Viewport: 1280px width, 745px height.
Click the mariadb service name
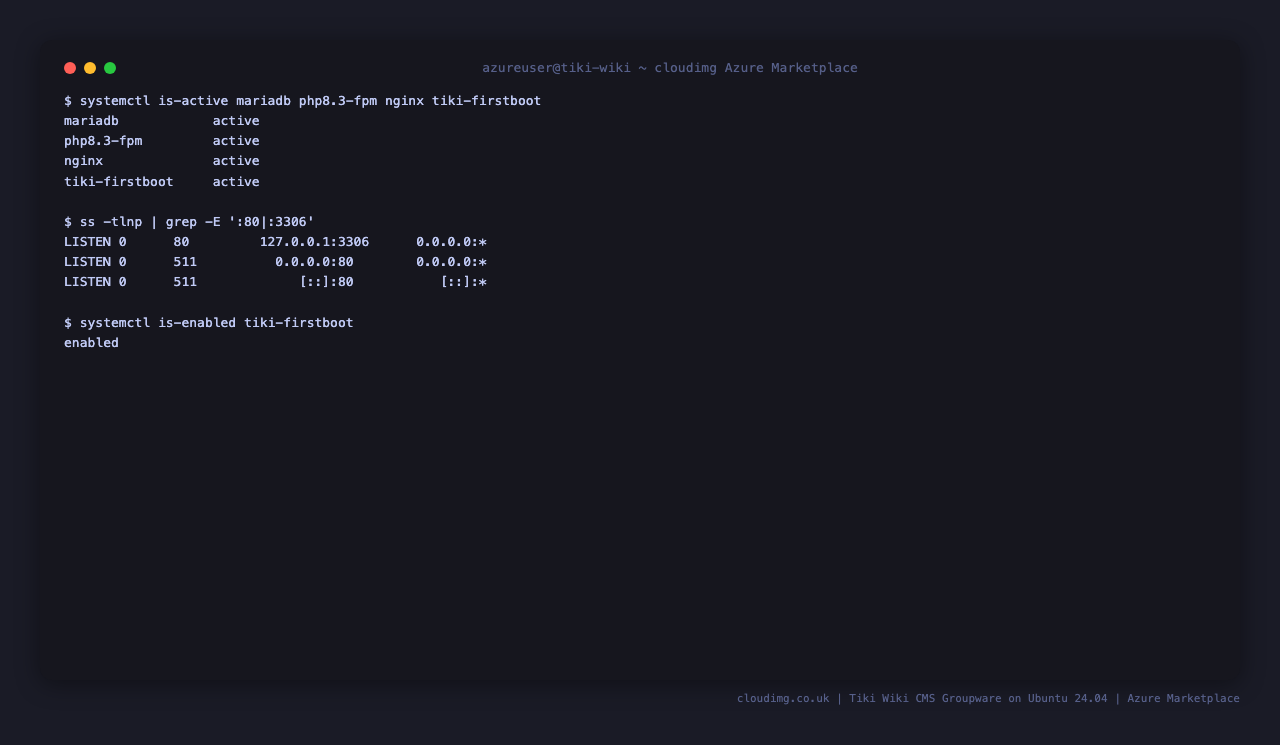[x=91, y=121]
